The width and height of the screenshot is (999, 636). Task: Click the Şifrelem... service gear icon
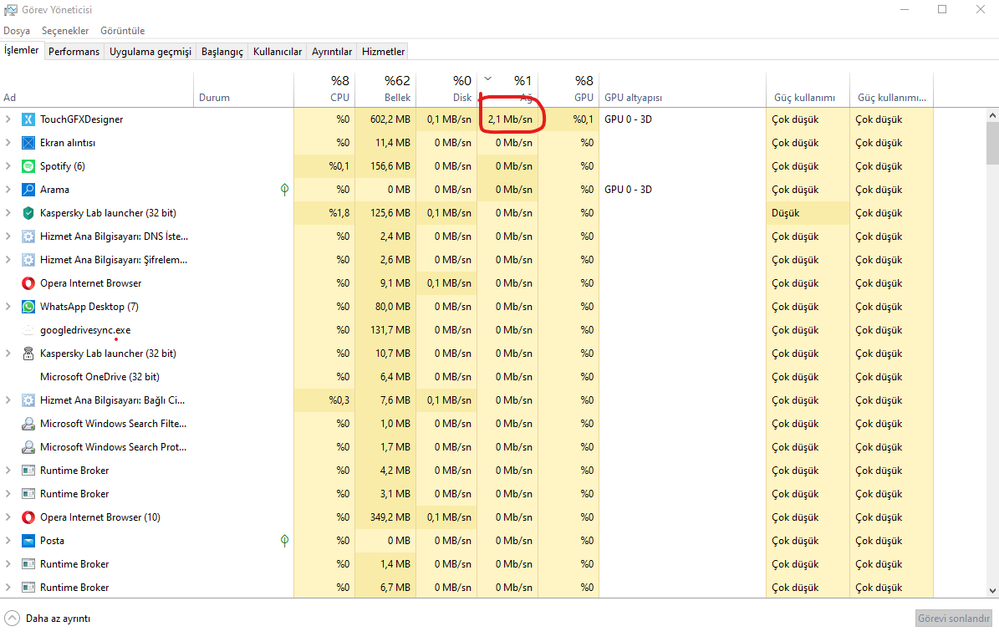pyautogui.click(x=28, y=260)
